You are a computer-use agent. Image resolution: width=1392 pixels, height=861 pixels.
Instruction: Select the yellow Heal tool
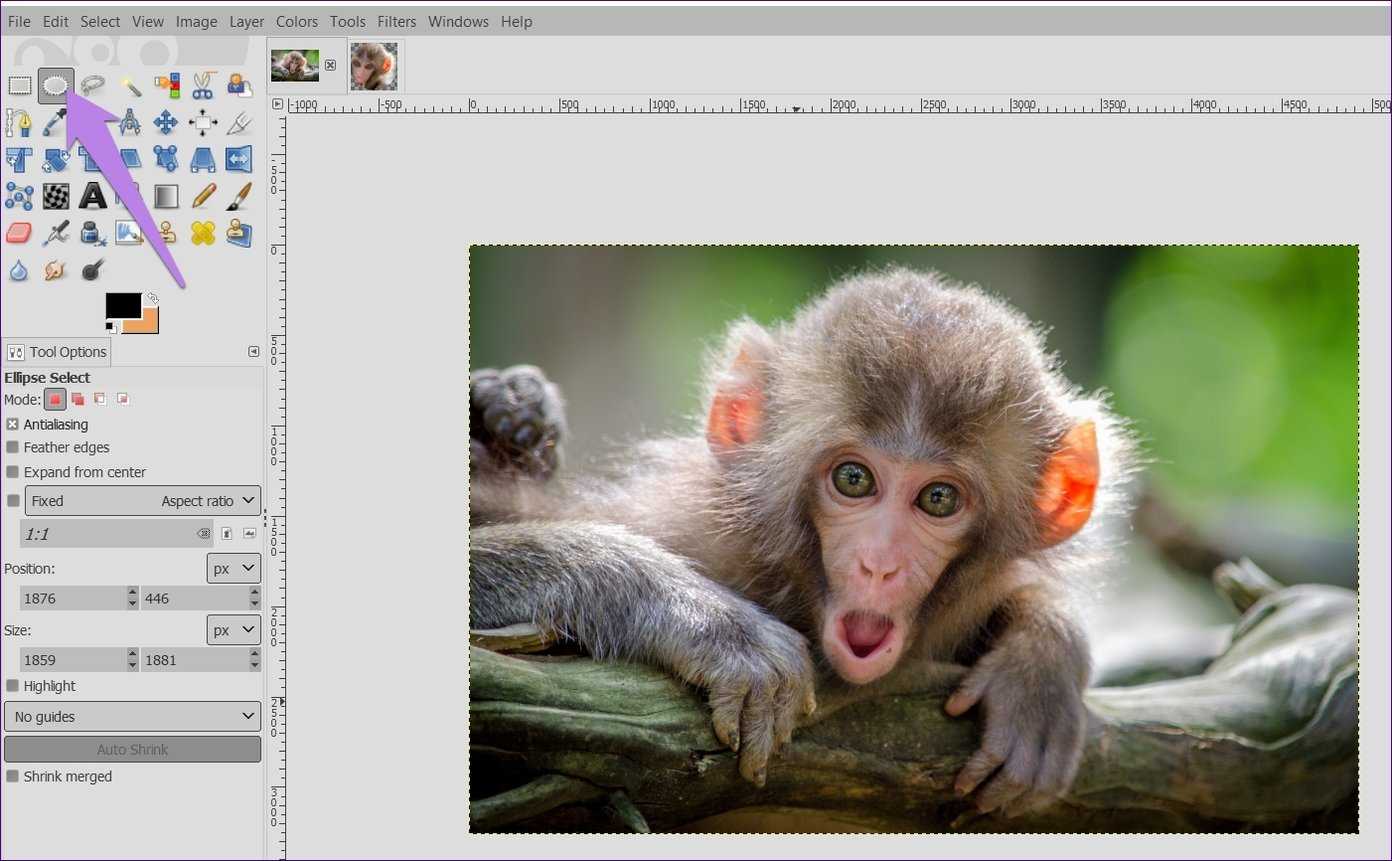[x=203, y=233]
